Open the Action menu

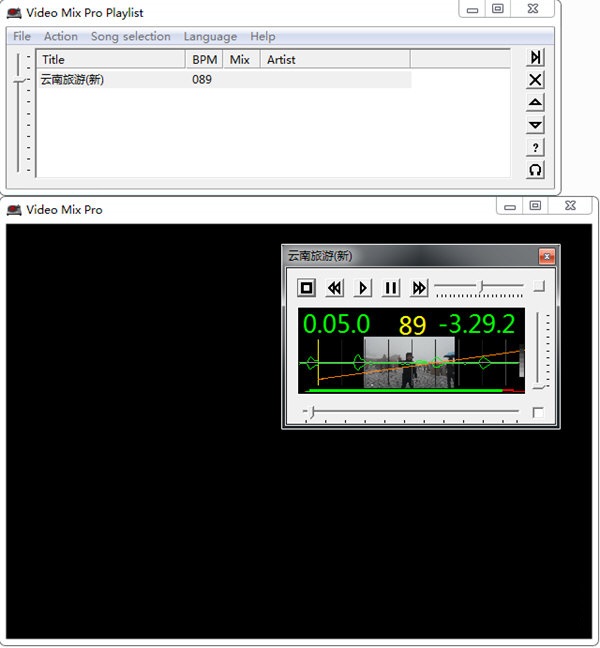(61, 36)
